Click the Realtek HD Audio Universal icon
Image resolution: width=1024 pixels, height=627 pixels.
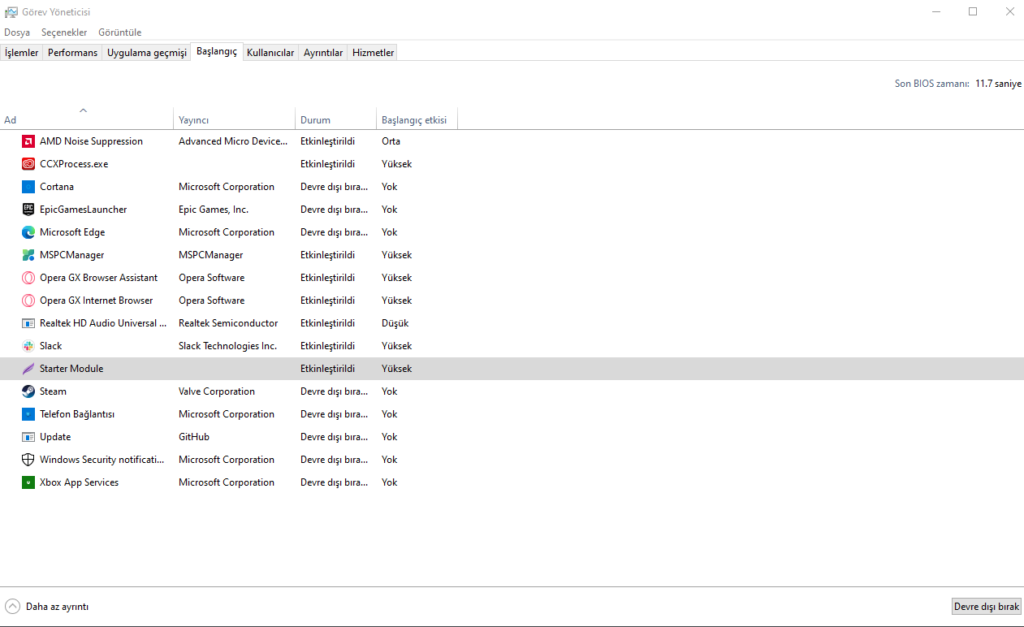28,323
